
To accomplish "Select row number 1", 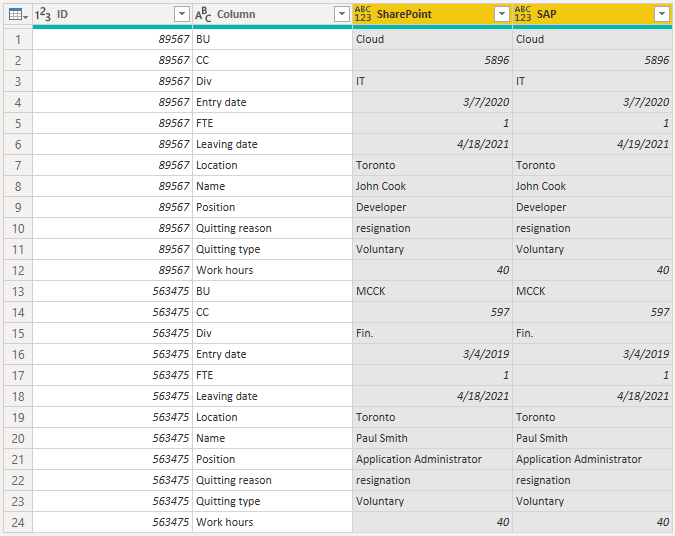I will click(18, 40).
